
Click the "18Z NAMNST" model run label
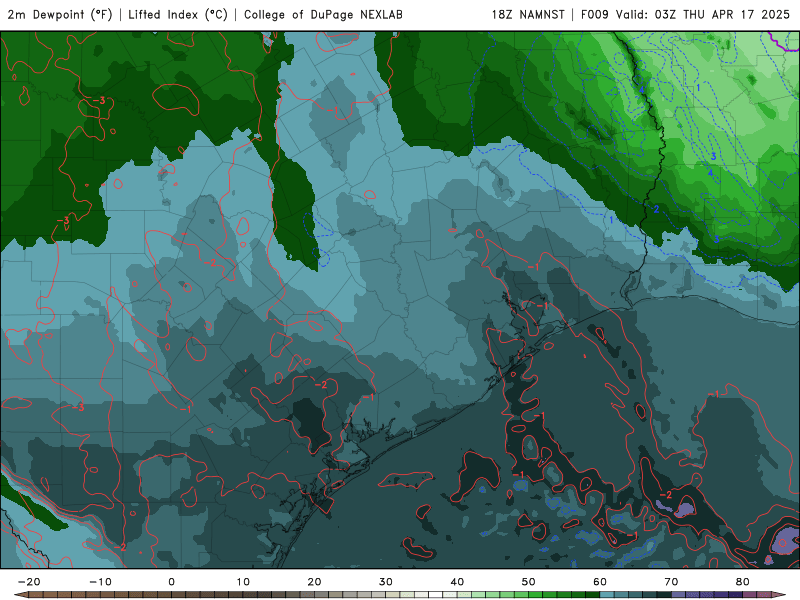(528, 14)
